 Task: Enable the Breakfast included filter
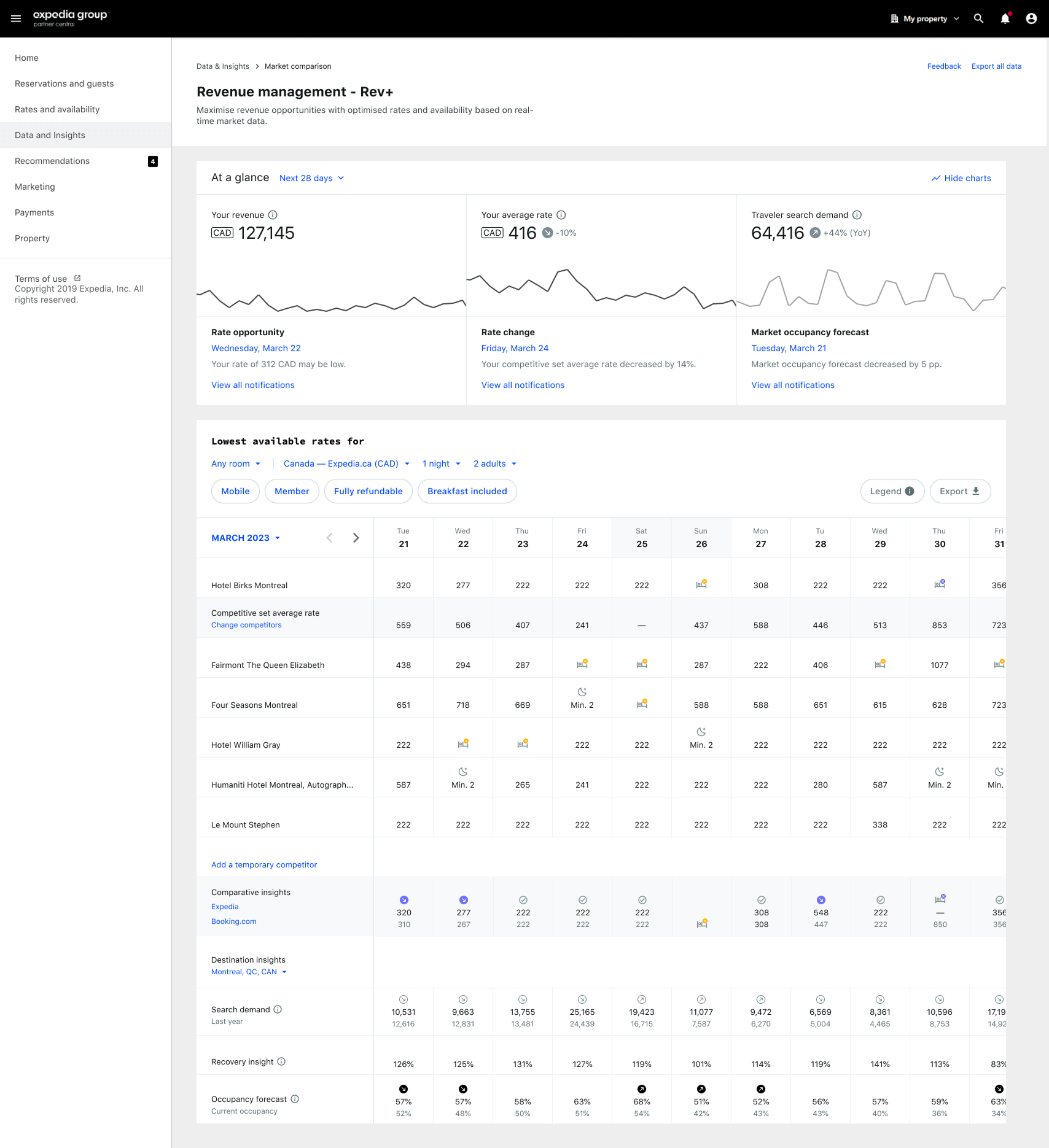[x=467, y=491]
